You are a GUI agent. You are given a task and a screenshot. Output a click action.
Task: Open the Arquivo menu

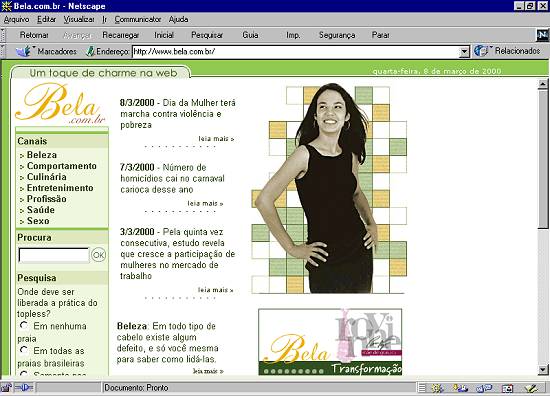click(x=16, y=19)
